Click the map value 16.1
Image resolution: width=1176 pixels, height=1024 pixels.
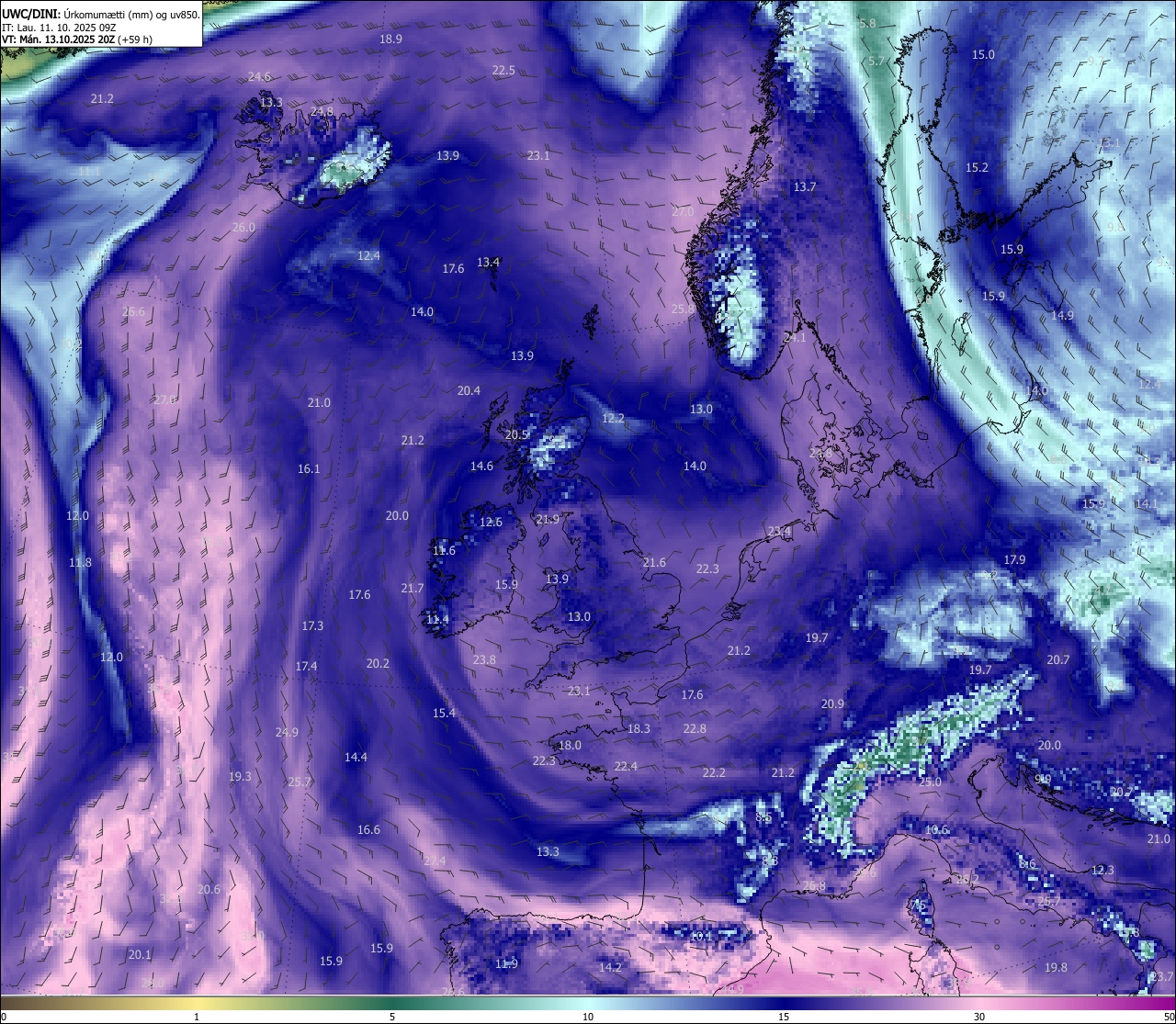309,468
